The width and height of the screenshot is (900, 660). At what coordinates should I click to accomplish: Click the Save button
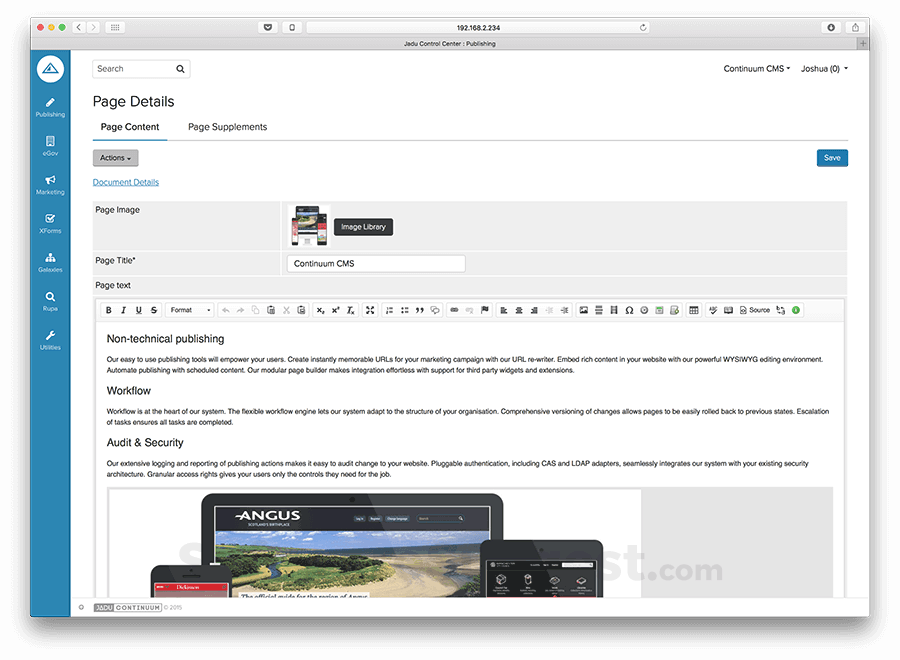click(x=832, y=157)
